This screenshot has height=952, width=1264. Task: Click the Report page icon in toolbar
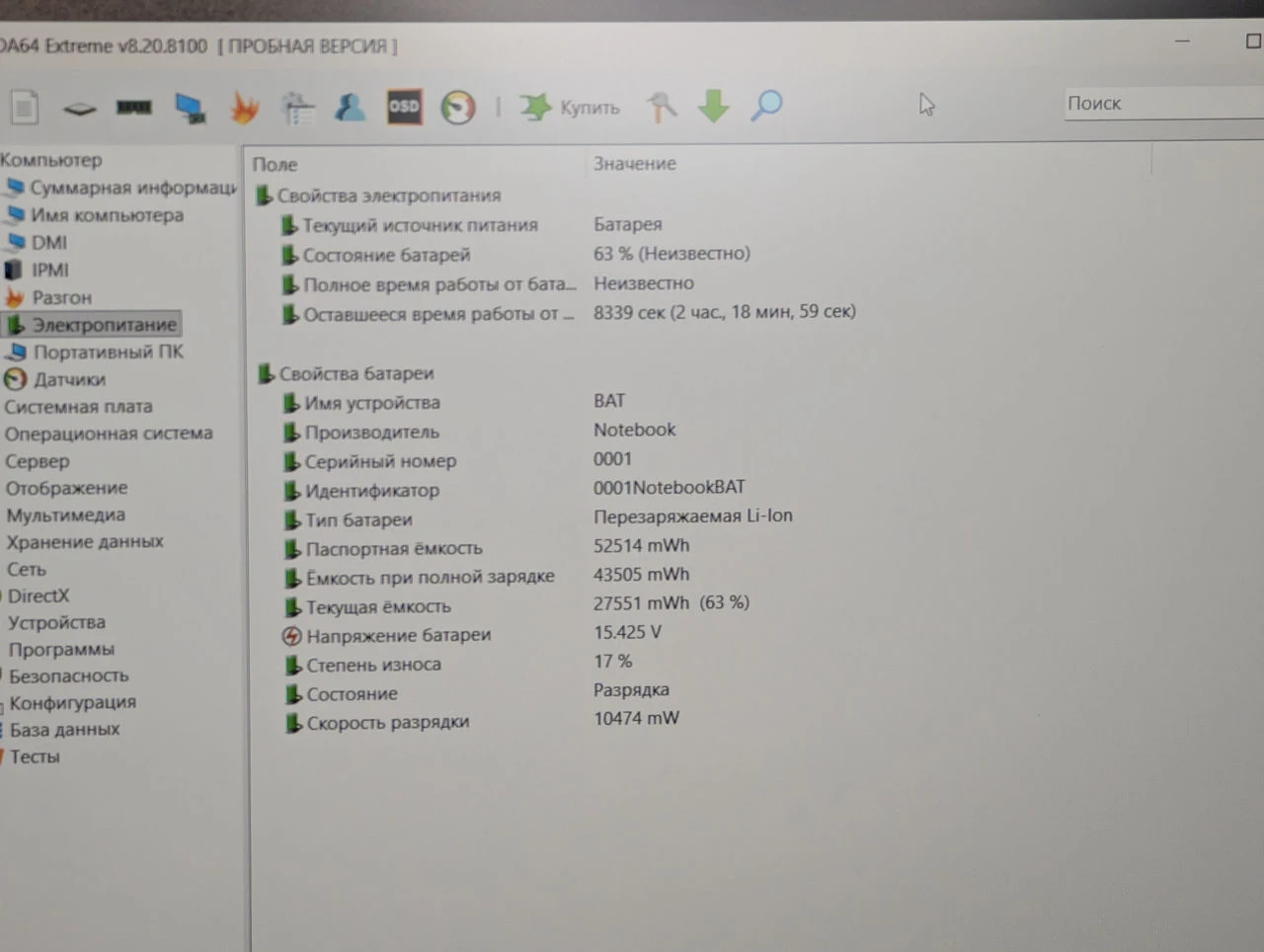pos(25,107)
